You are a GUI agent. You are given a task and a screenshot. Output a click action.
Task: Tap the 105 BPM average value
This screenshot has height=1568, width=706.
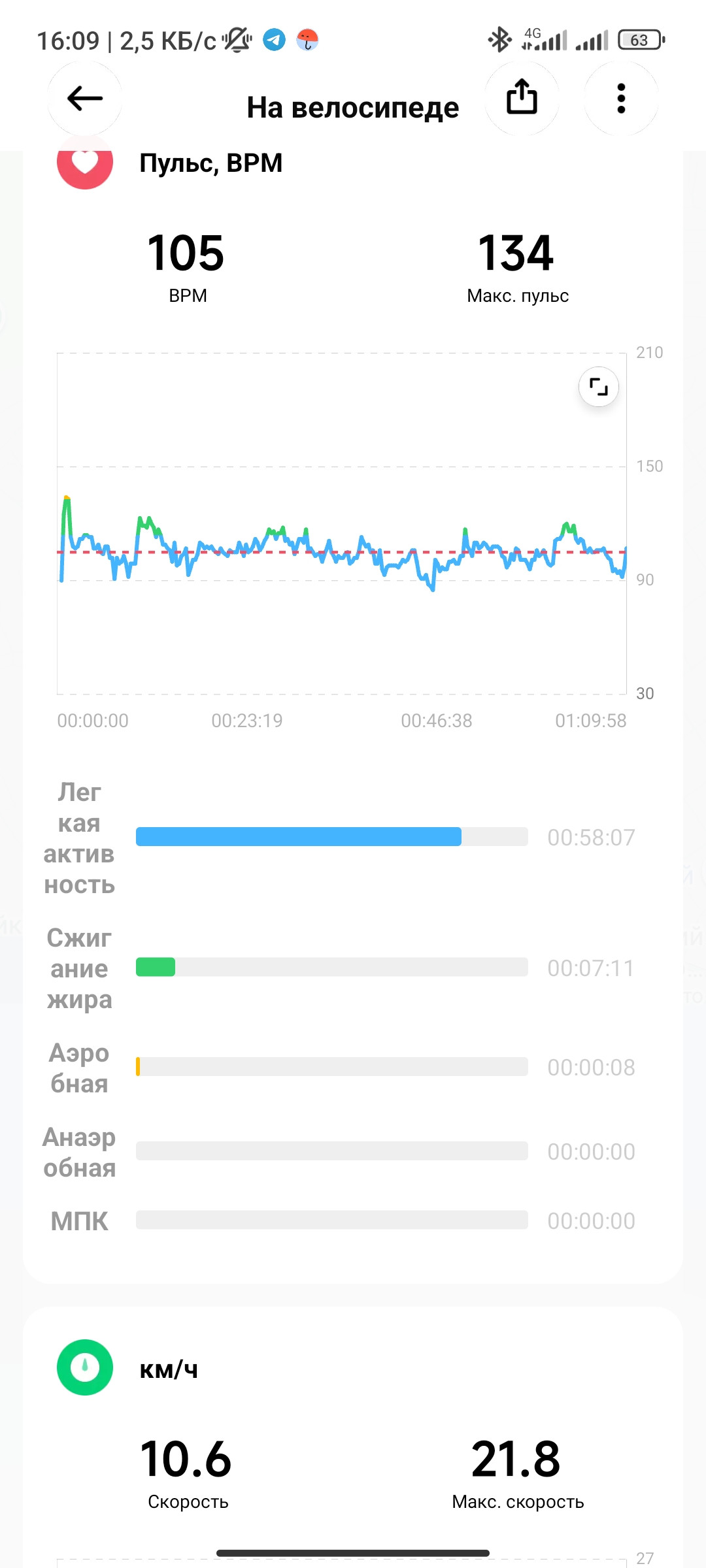[x=186, y=253]
